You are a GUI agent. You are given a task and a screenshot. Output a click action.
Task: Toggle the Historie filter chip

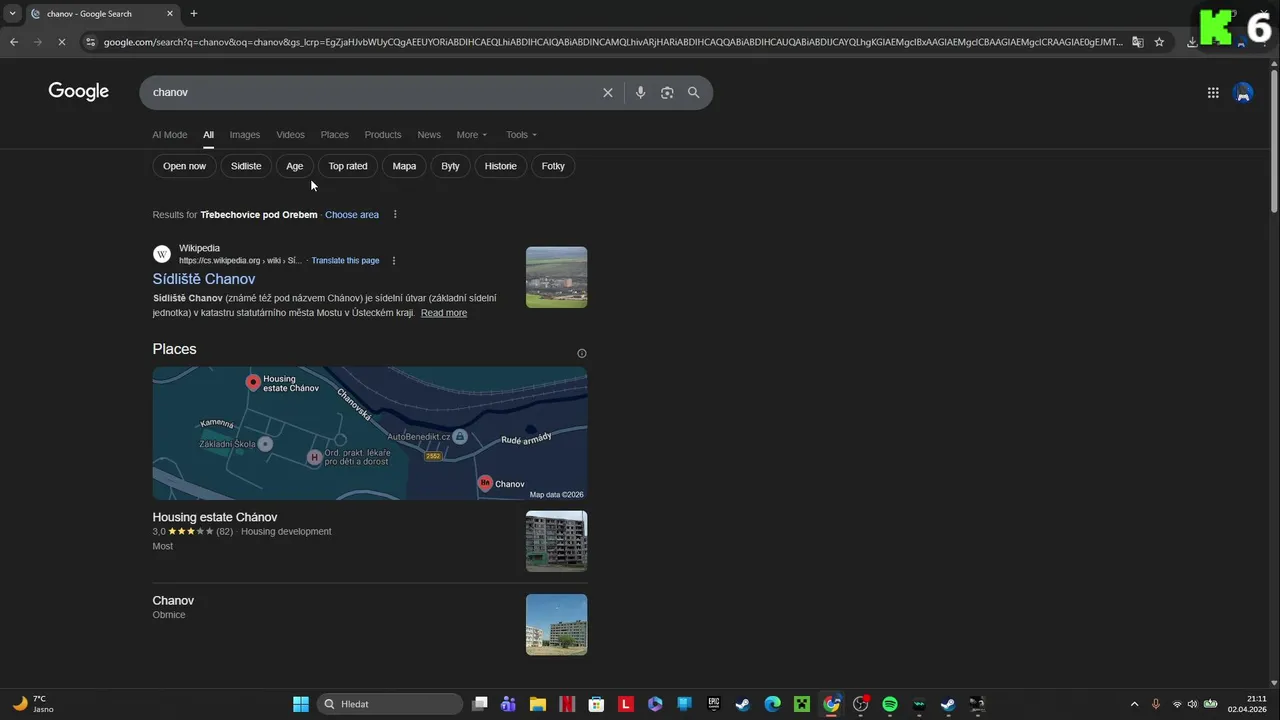pos(501,166)
